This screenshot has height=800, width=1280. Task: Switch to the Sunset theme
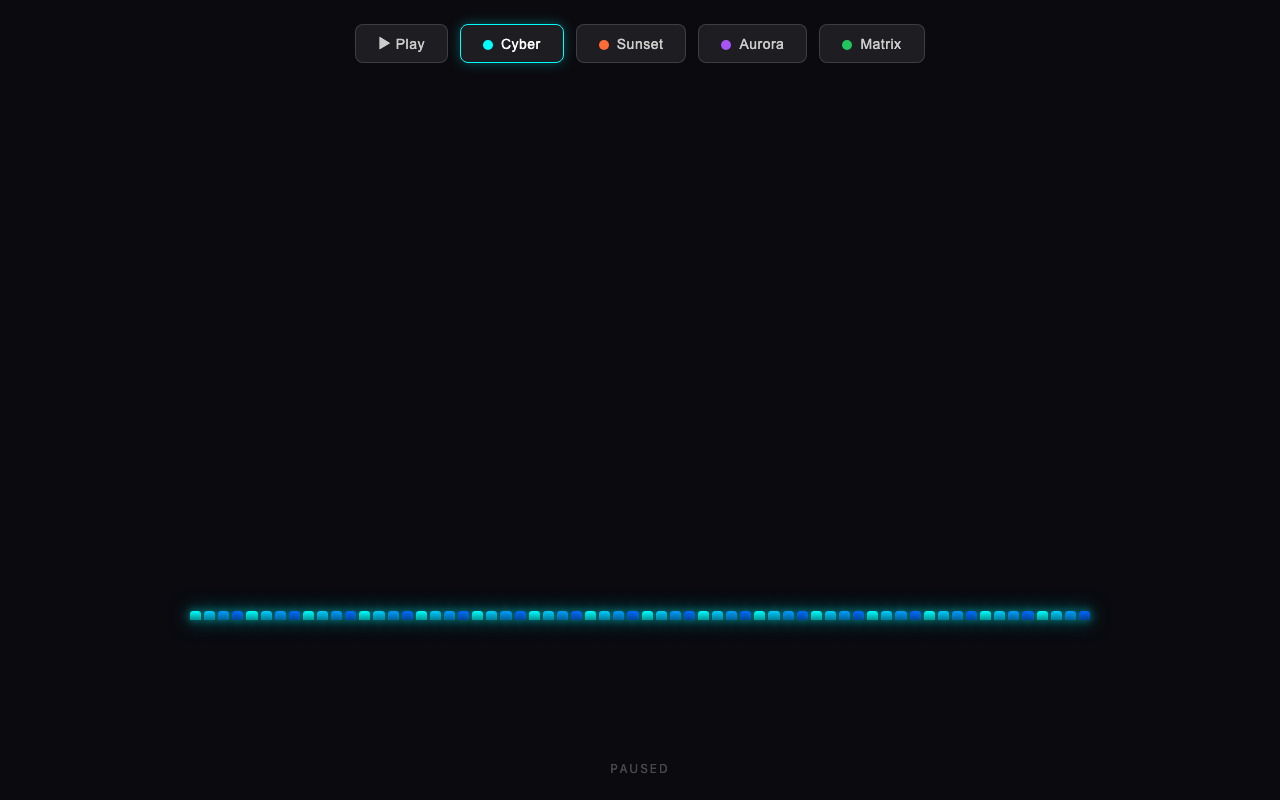pyautogui.click(x=631, y=44)
